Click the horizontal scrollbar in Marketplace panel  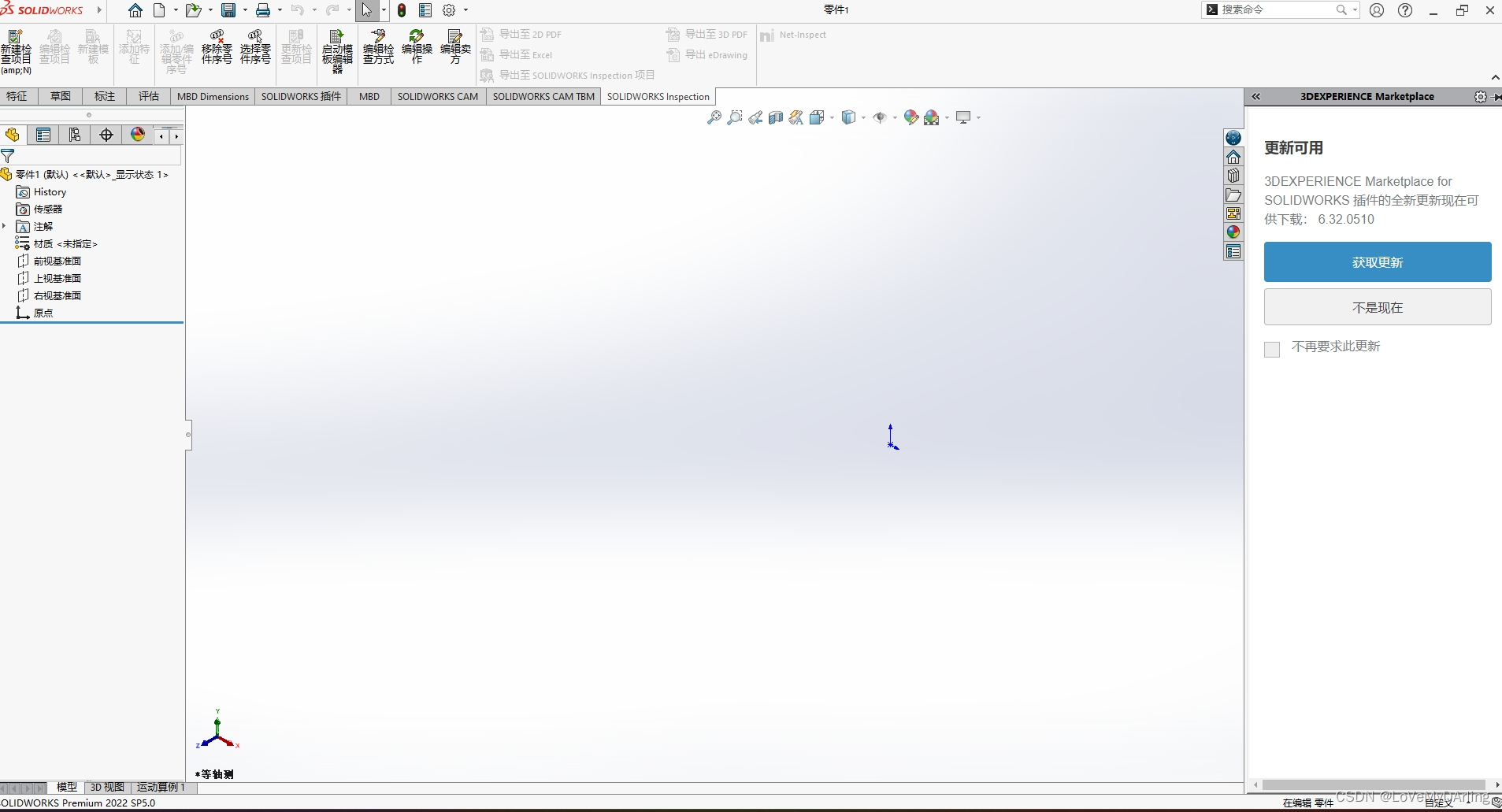(x=1374, y=784)
